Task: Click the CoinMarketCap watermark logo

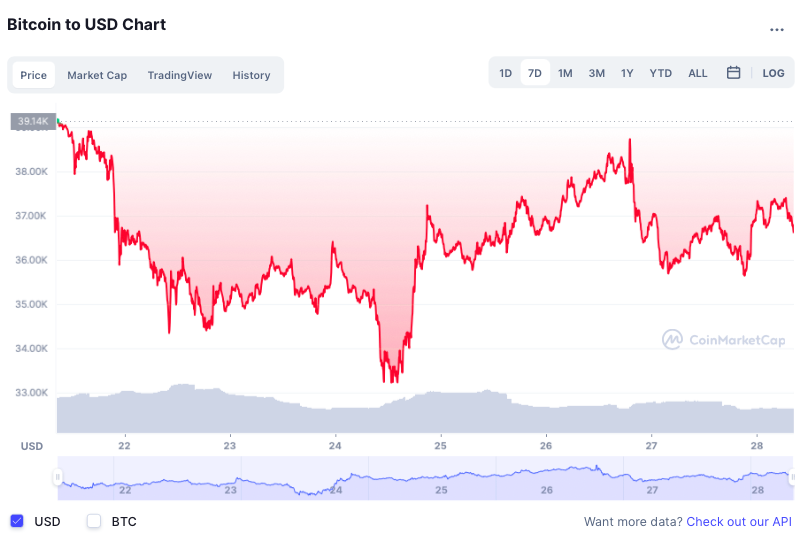Action: click(723, 340)
